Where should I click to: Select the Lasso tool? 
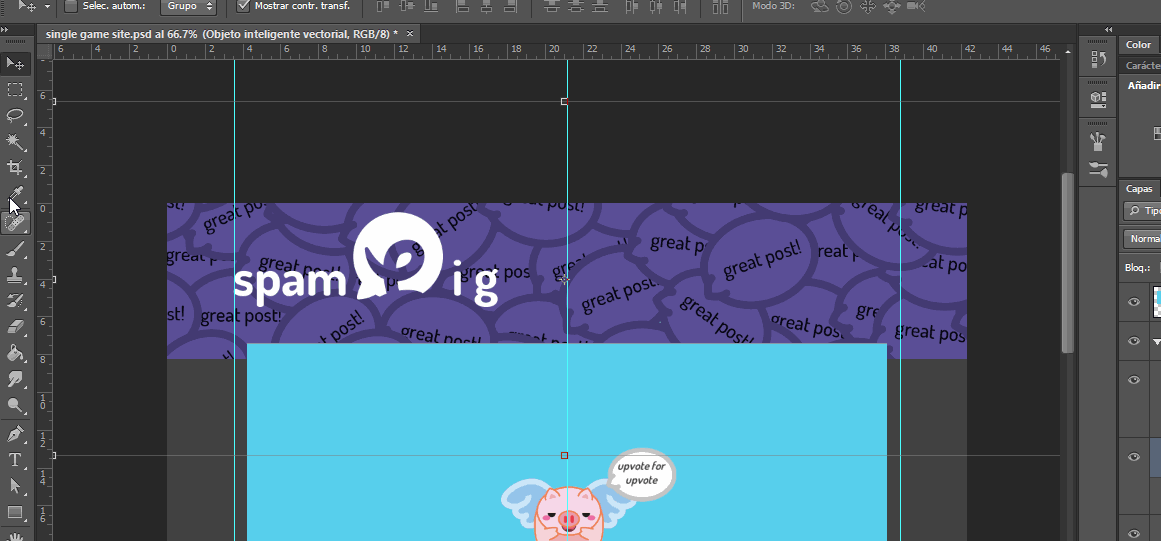tap(15, 115)
